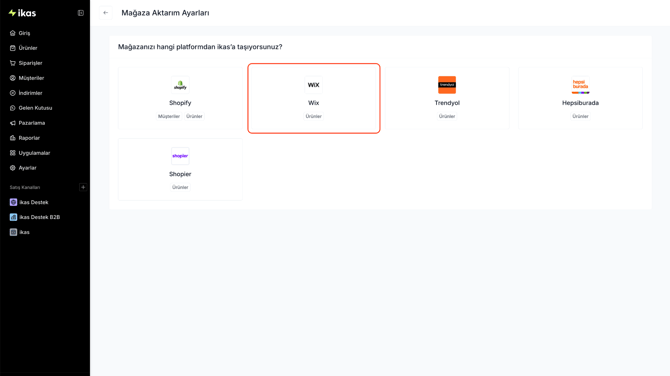This screenshot has width=670, height=376.
Task: Click the Siparişler cart icon
Action: [x=13, y=63]
